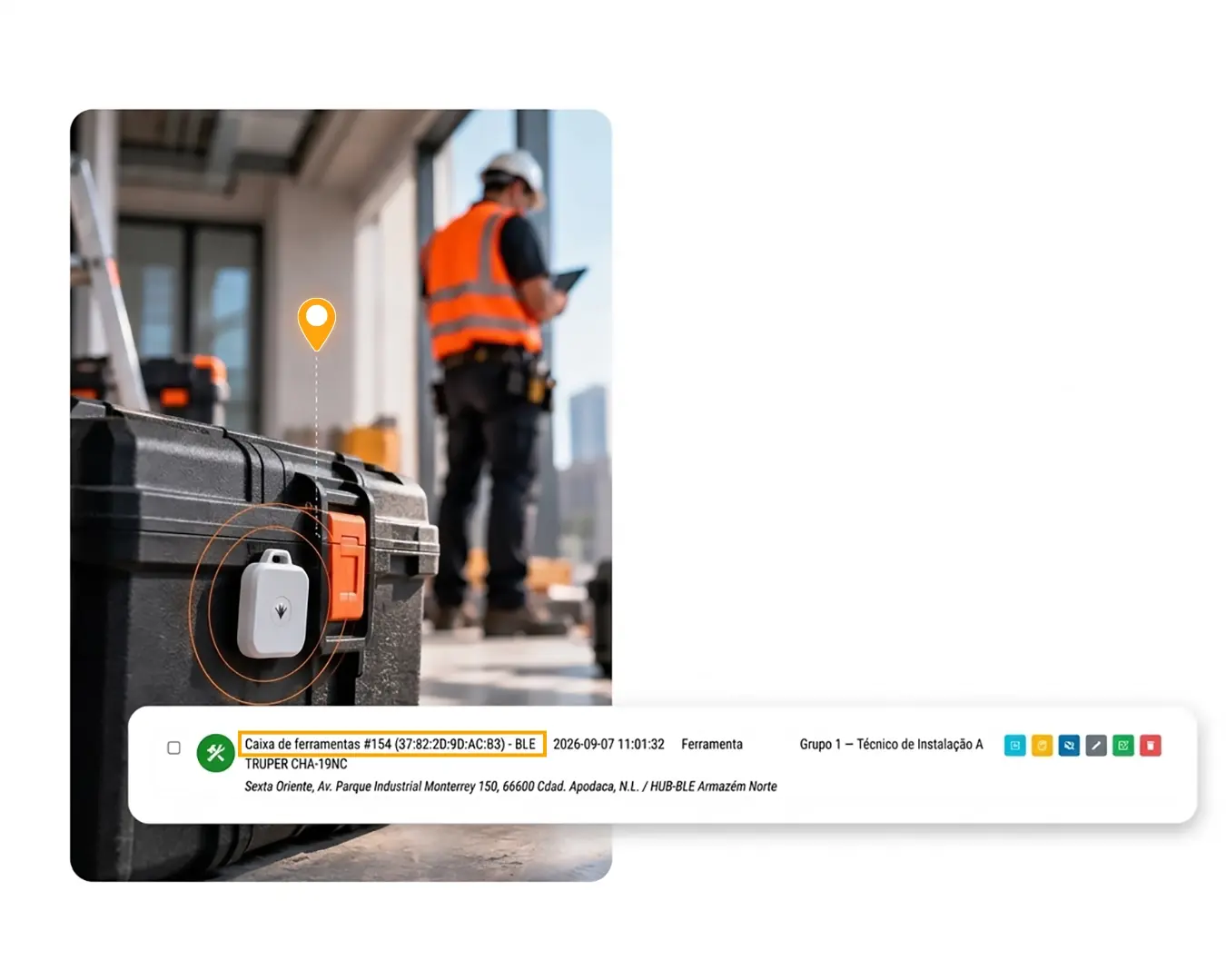The height and width of the screenshot is (980, 1226).
Task: Click the light blue action icon in the row
Action: [1014, 746]
